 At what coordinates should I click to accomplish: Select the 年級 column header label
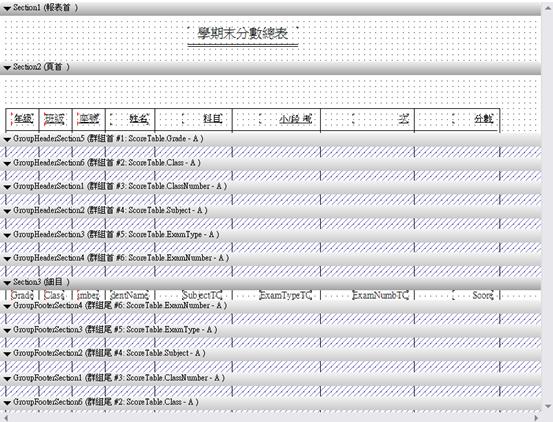pyautogui.click(x=23, y=119)
